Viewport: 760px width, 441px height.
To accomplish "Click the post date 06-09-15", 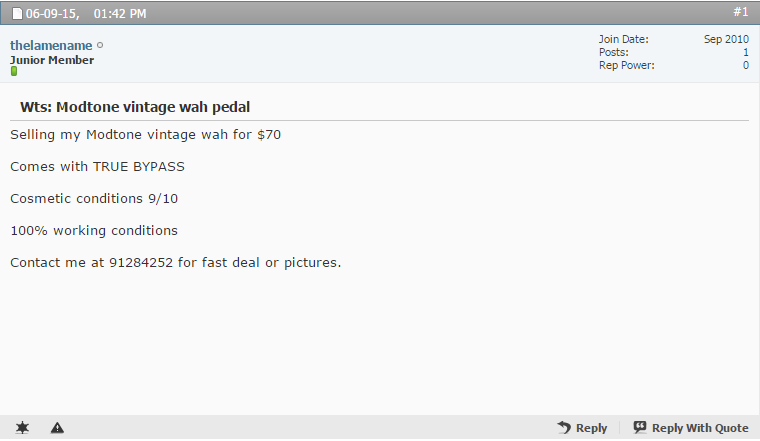I will pyautogui.click(x=52, y=14).
